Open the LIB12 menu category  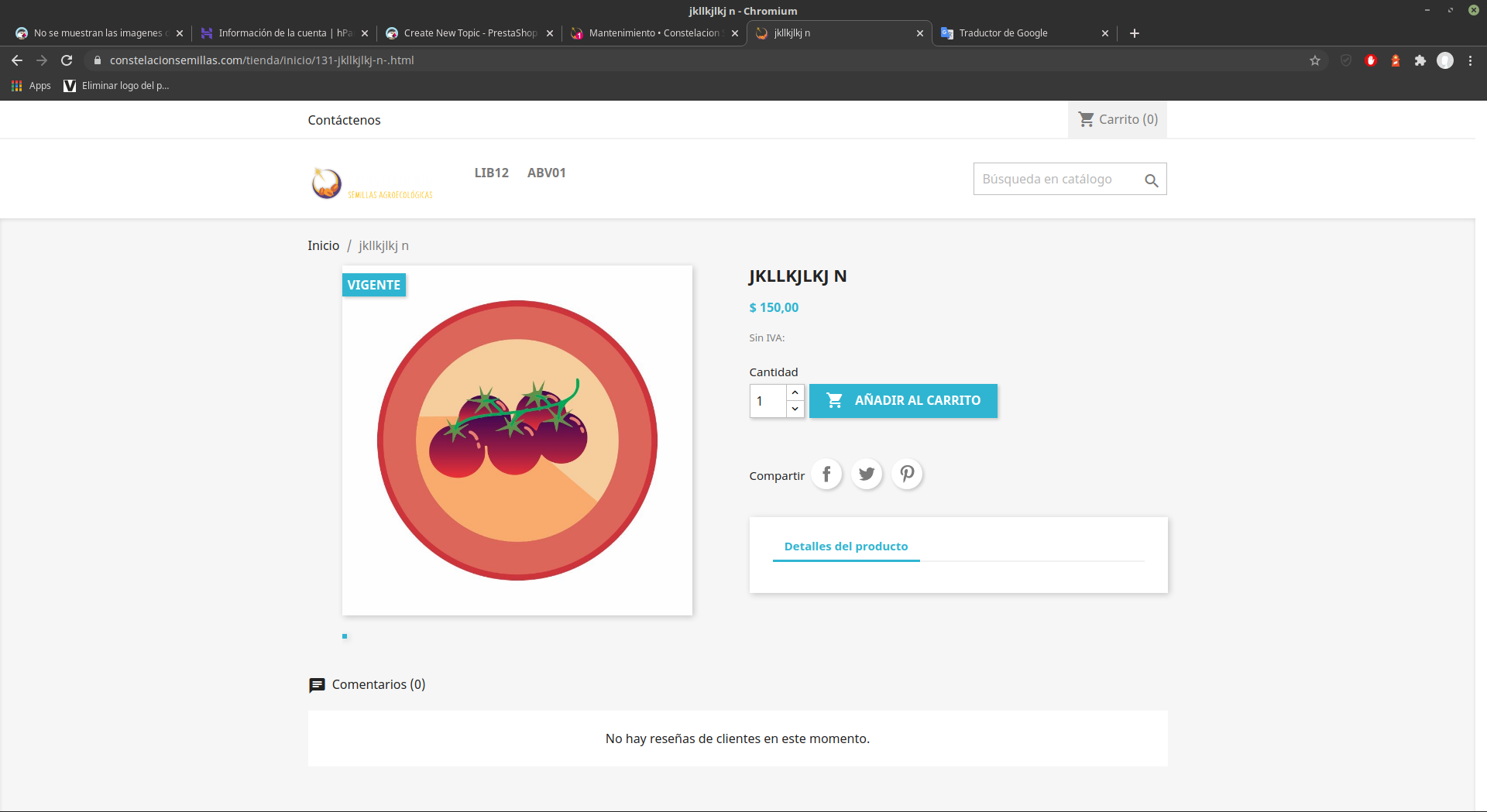tap(491, 173)
